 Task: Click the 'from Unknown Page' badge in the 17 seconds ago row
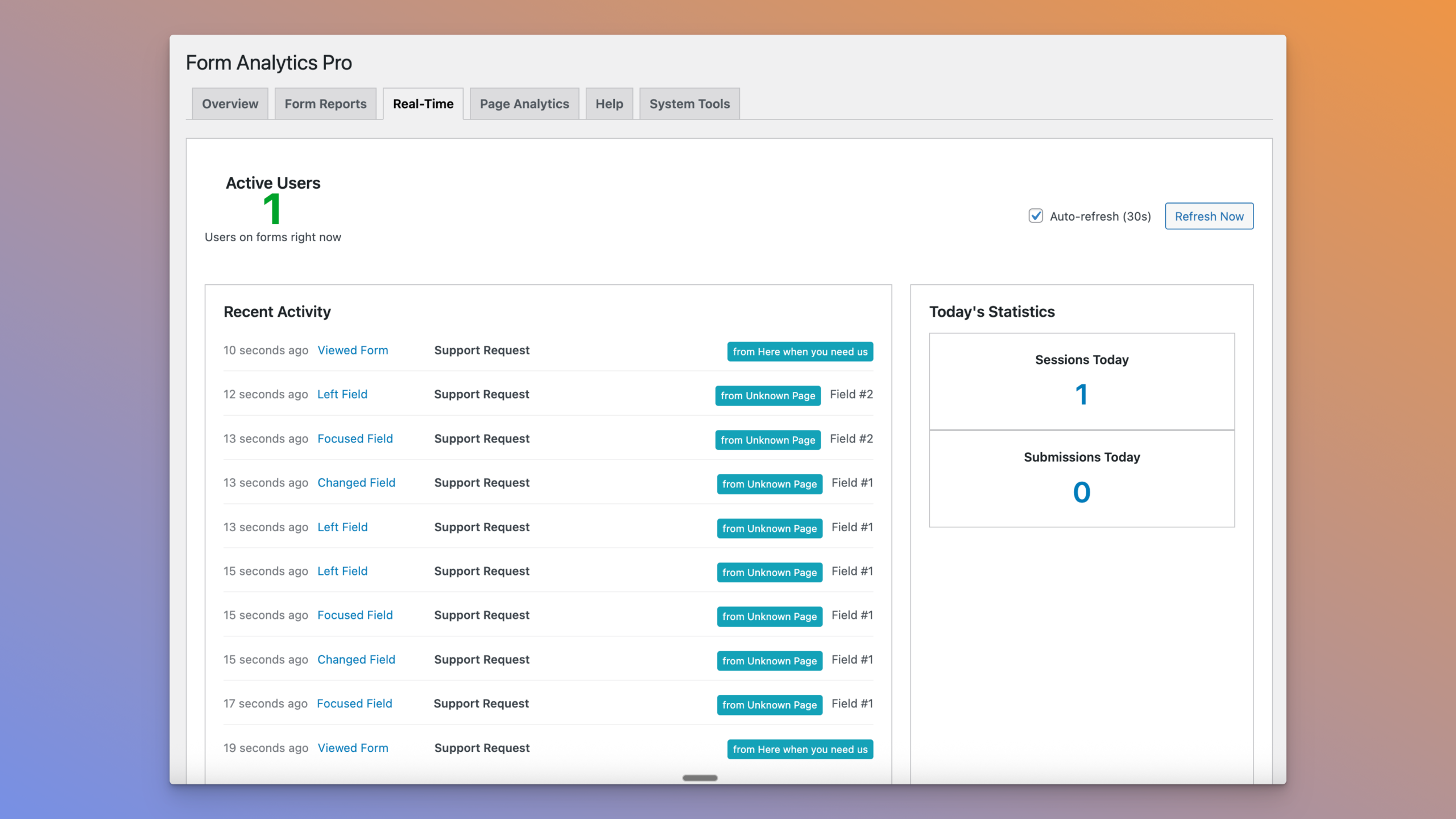[x=770, y=705]
